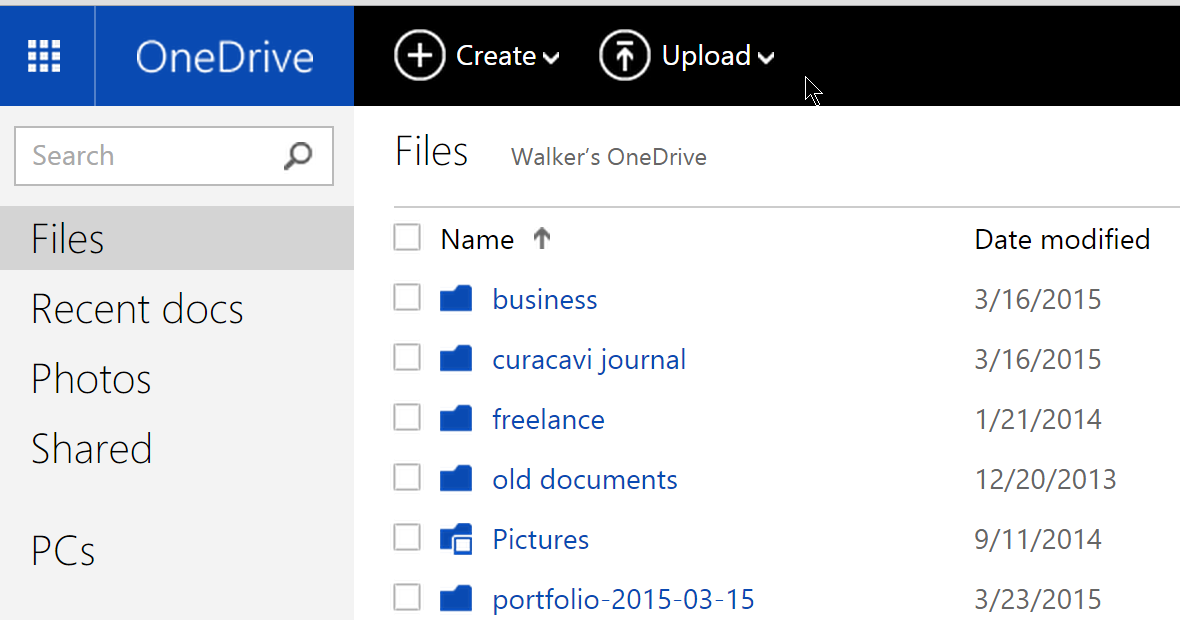Screen dimensions: 1180x620
Task: Open the portfolio-2015-03-15 folder link
Action: [x=623, y=600]
